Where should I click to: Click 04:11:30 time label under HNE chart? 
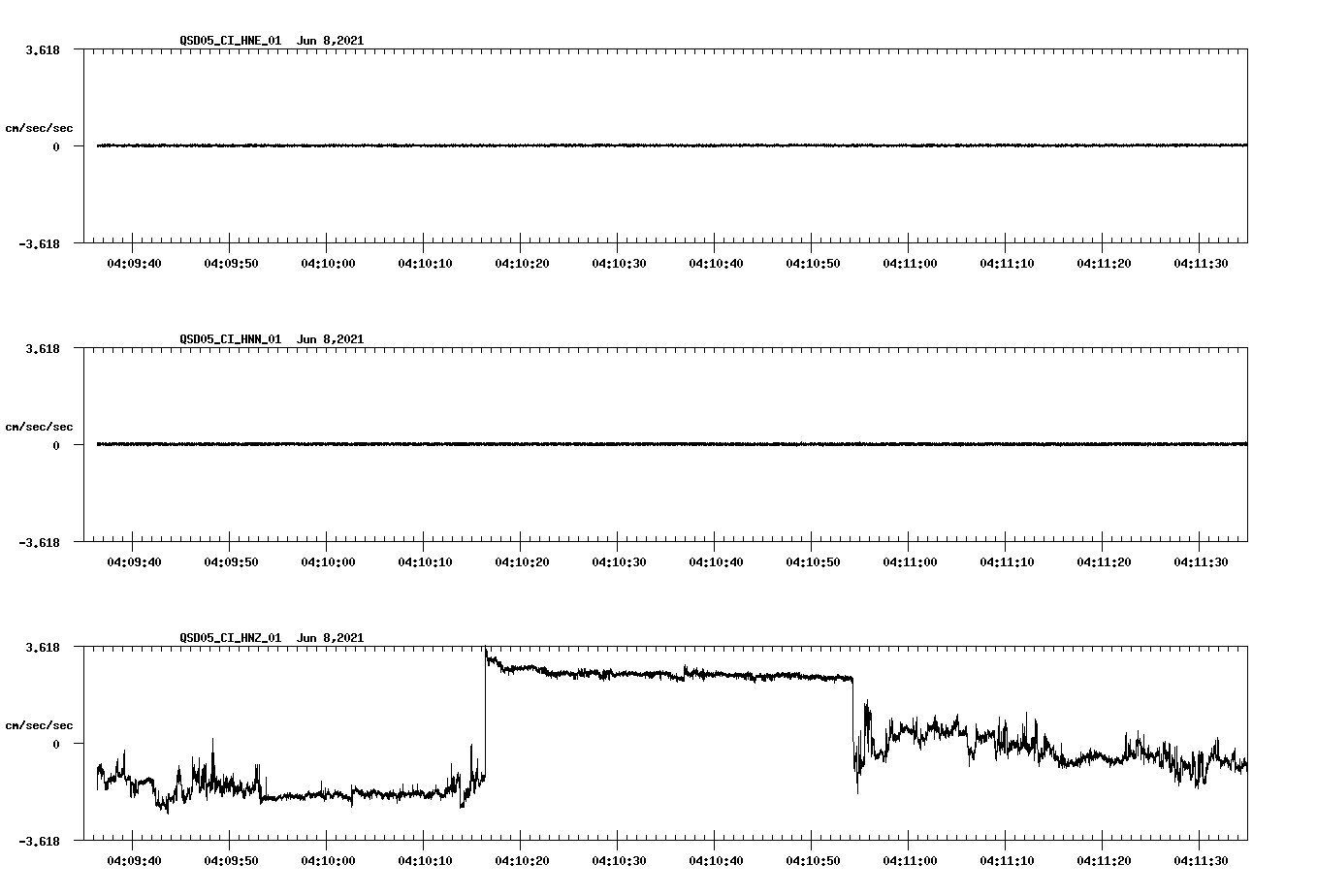point(1201,264)
